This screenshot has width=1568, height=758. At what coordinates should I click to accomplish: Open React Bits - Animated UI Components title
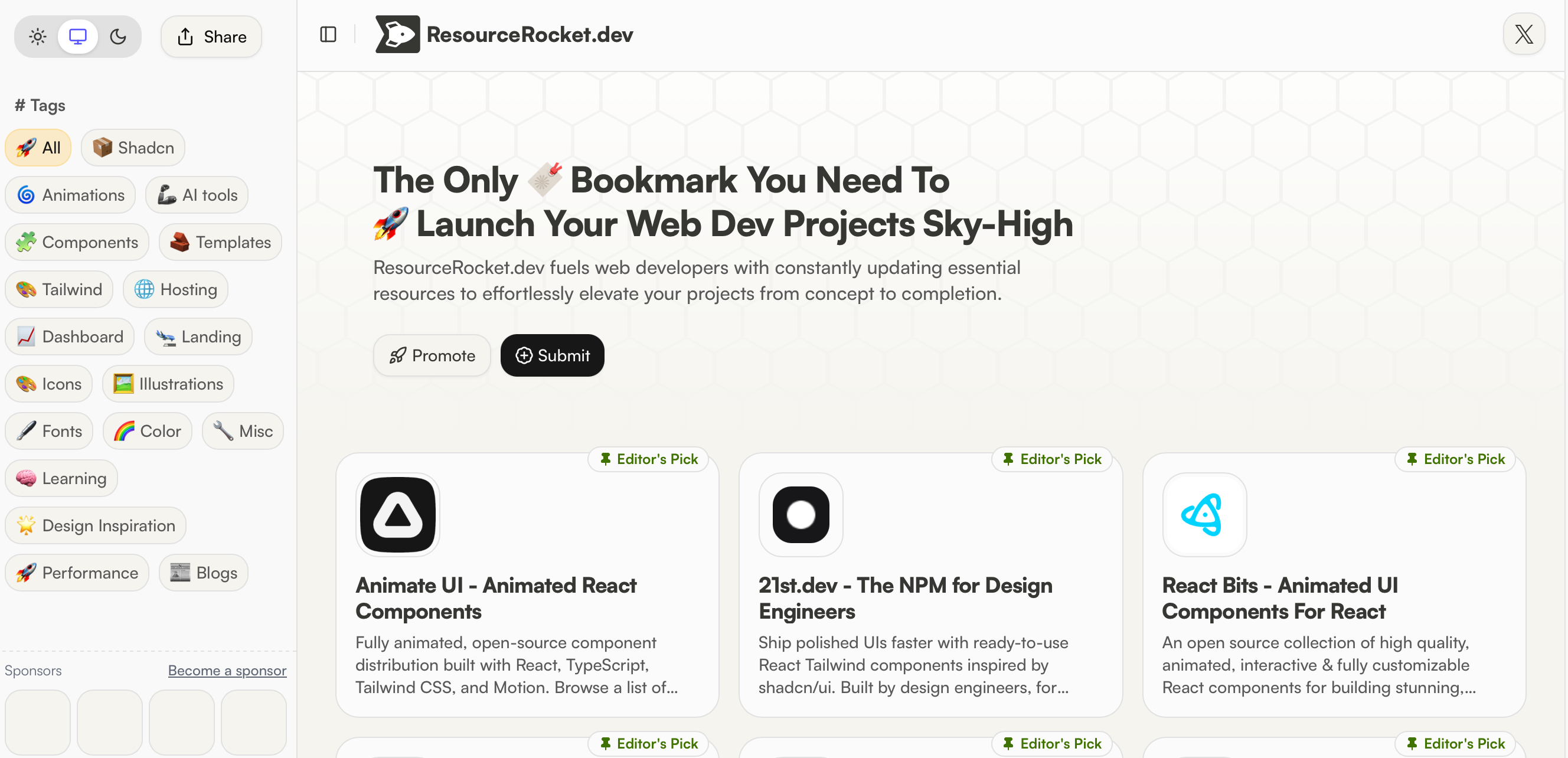(1280, 598)
